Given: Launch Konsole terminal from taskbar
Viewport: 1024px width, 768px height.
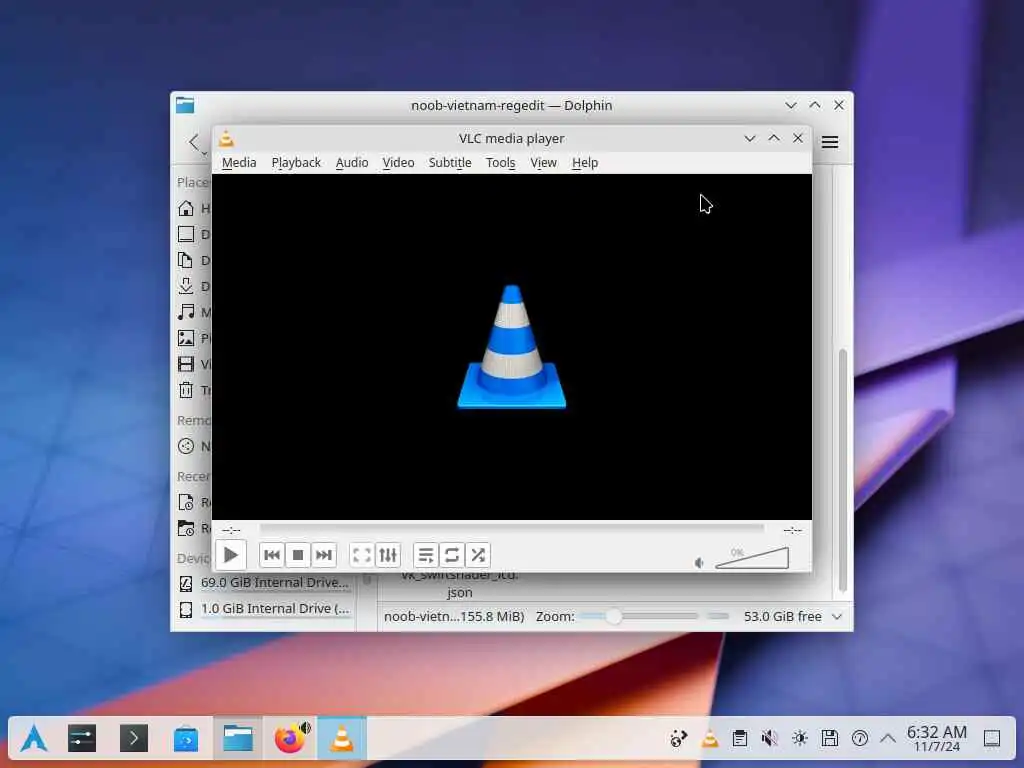Looking at the screenshot, I should 134,739.
